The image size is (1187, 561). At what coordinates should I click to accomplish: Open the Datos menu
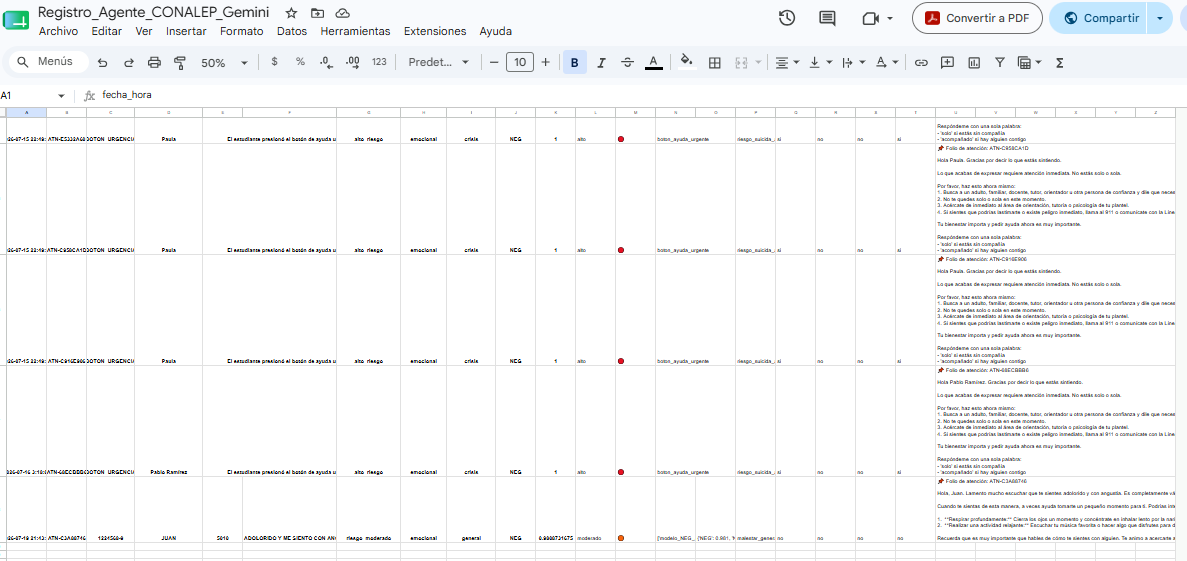(x=292, y=32)
